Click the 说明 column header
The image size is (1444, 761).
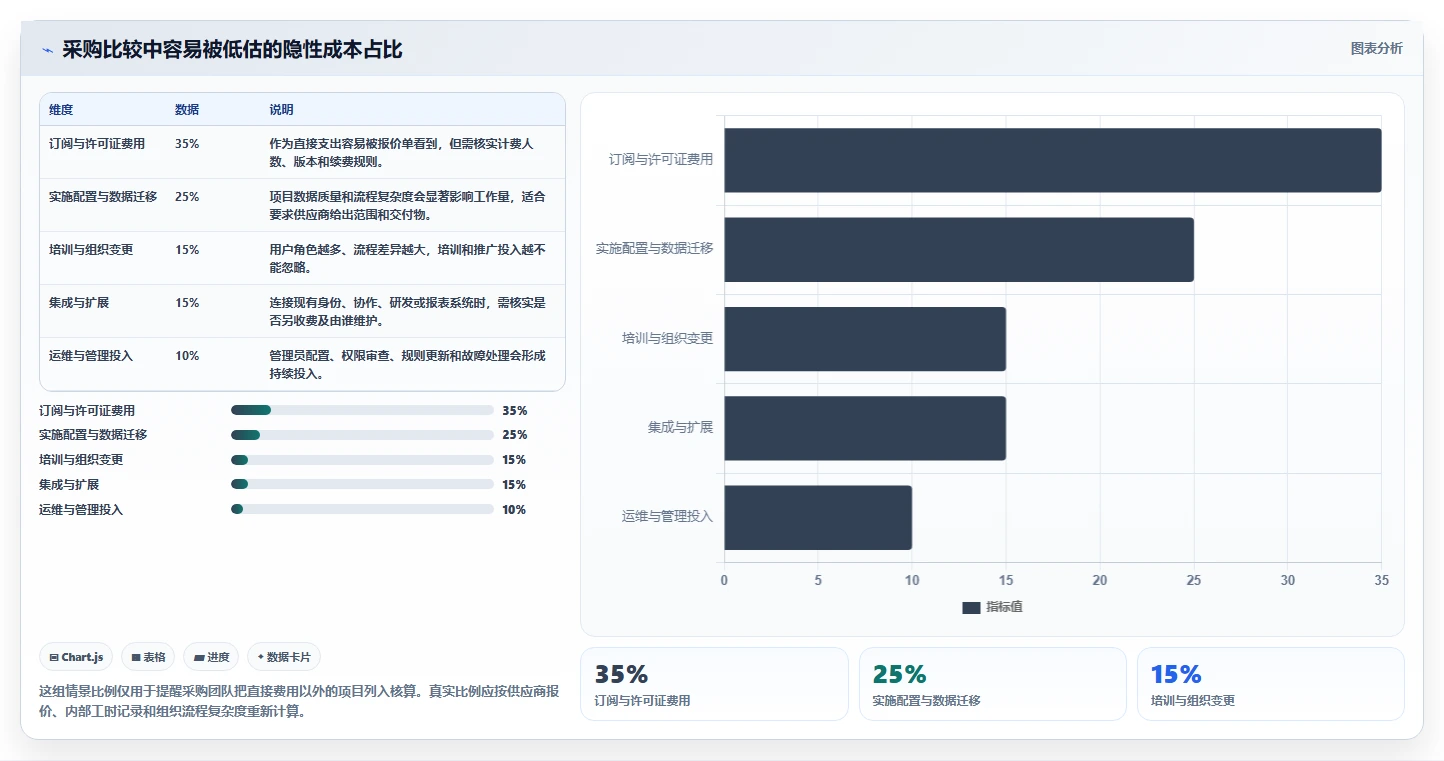coord(281,110)
